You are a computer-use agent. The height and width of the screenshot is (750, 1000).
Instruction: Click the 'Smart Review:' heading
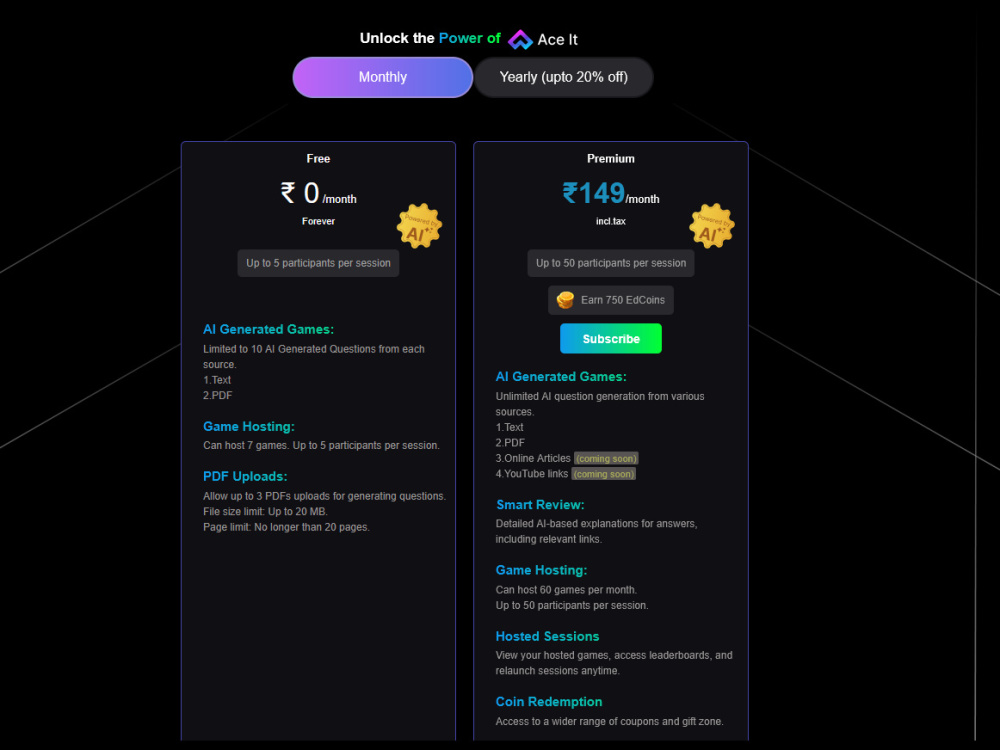click(x=540, y=504)
